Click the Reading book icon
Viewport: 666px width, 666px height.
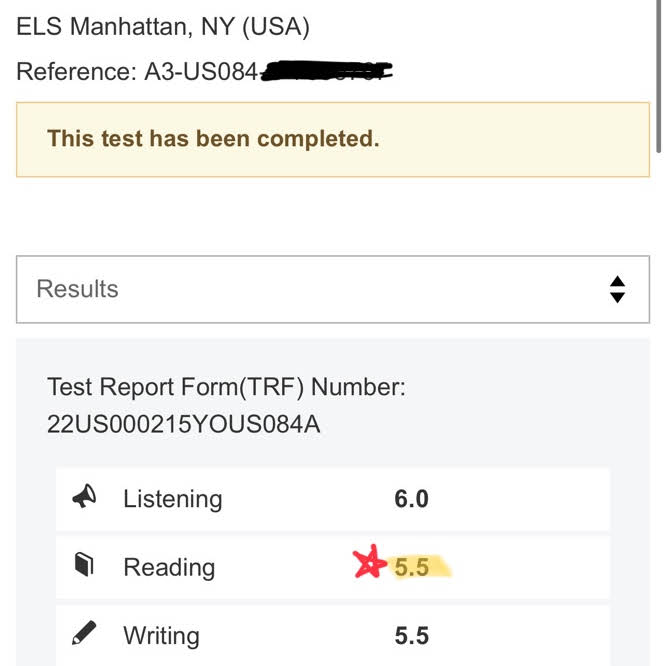[x=85, y=566]
